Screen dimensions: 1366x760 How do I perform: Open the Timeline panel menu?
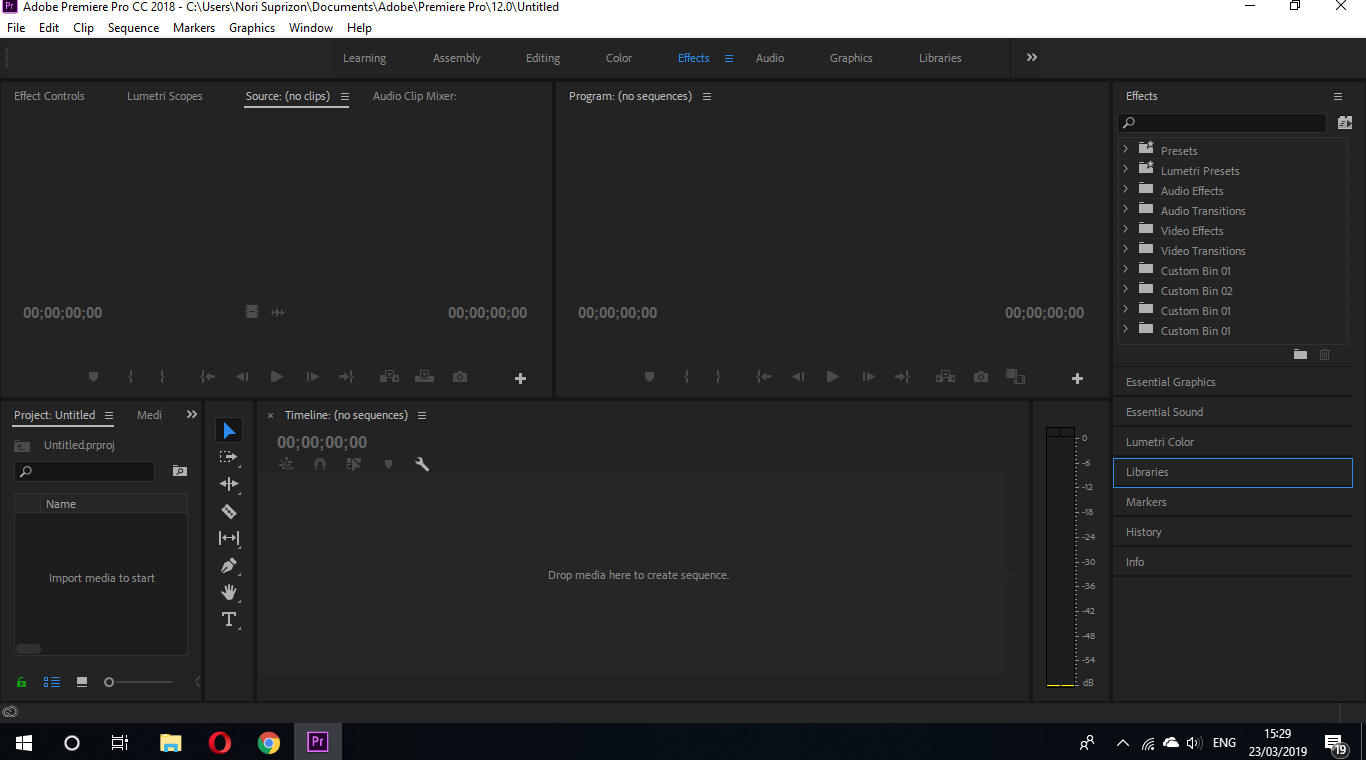[x=422, y=415]
